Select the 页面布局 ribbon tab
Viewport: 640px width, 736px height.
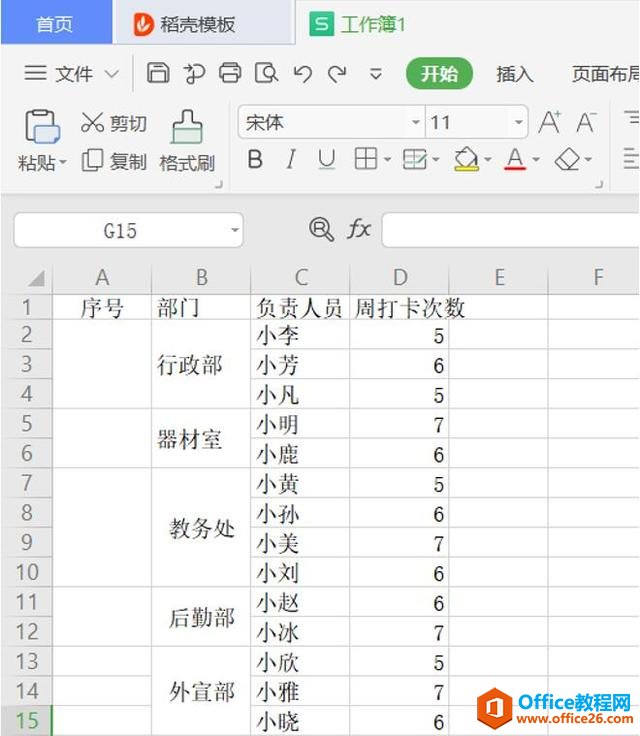pos(606,74)
